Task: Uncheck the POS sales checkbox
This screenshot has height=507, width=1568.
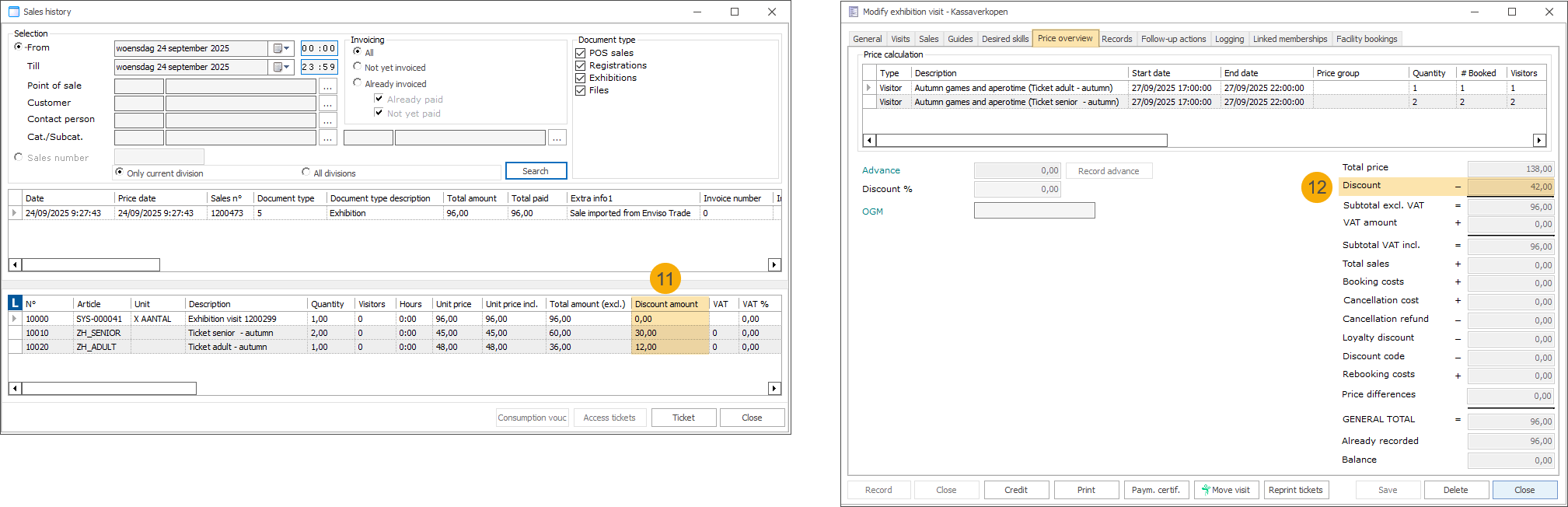Action: [x=580, y=53]
